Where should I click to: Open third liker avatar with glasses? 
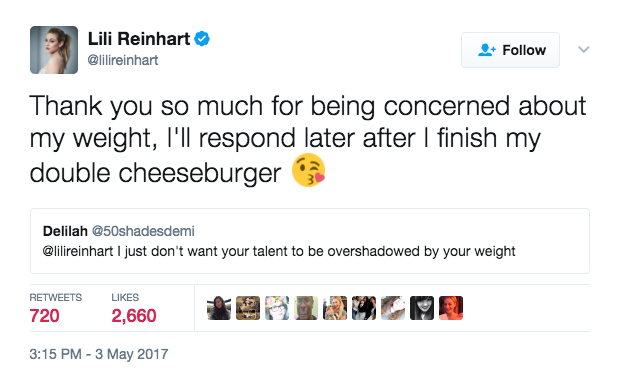[277, 308]
